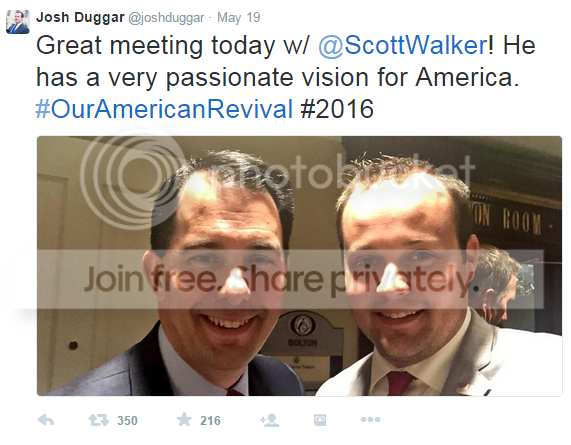Follow user via the add-person icon

pyautogui.click(x=269, y=420)
